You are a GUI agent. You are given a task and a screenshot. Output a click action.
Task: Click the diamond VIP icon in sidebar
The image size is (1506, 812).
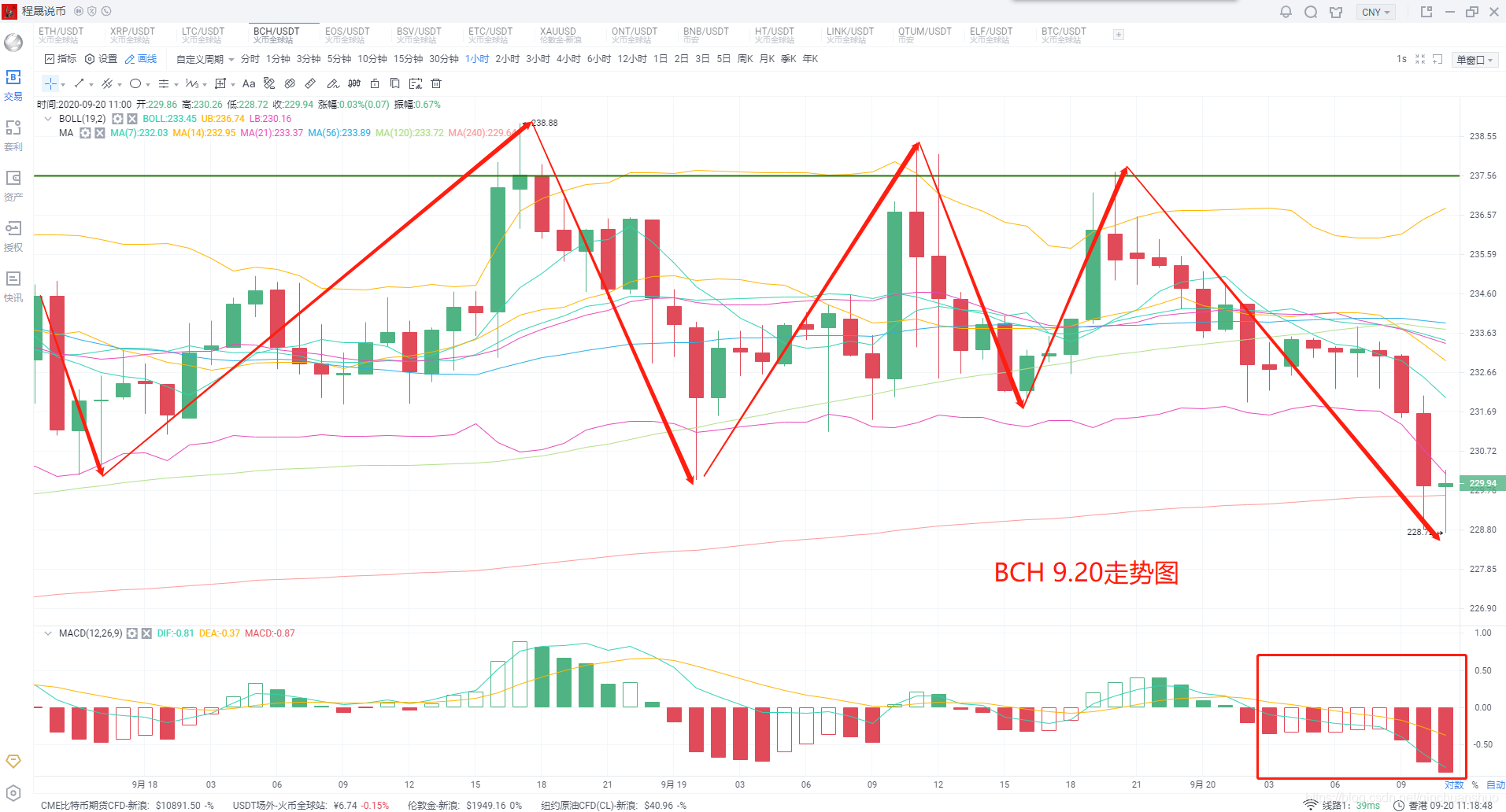[13, 761]
